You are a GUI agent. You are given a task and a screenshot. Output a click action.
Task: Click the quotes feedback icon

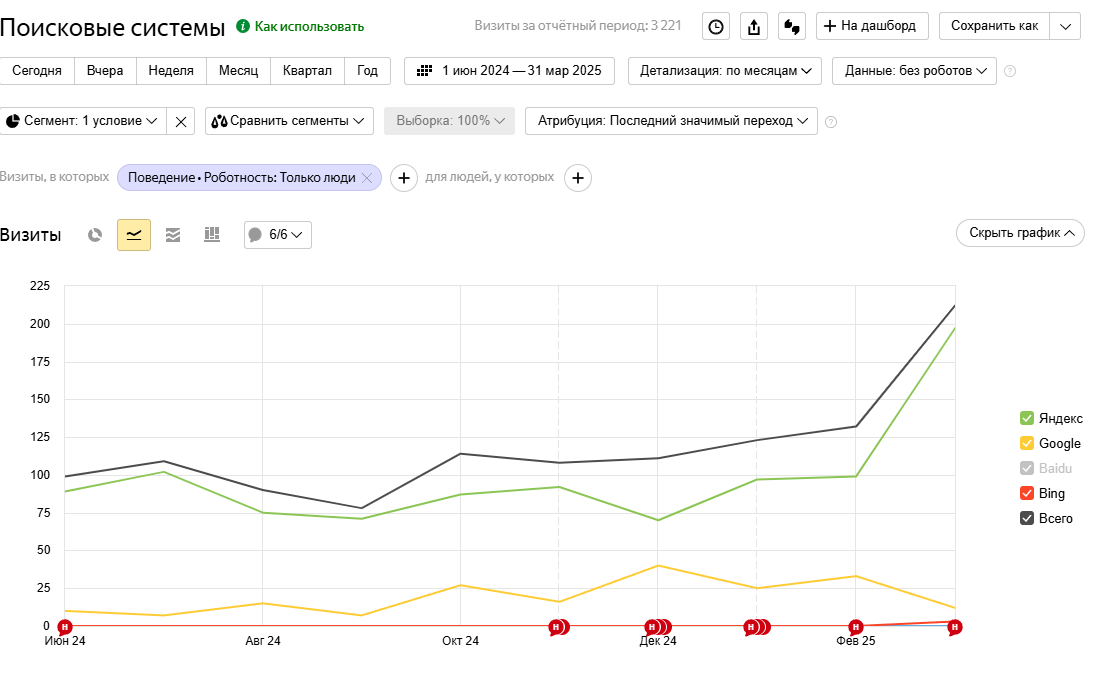point(791,27)
